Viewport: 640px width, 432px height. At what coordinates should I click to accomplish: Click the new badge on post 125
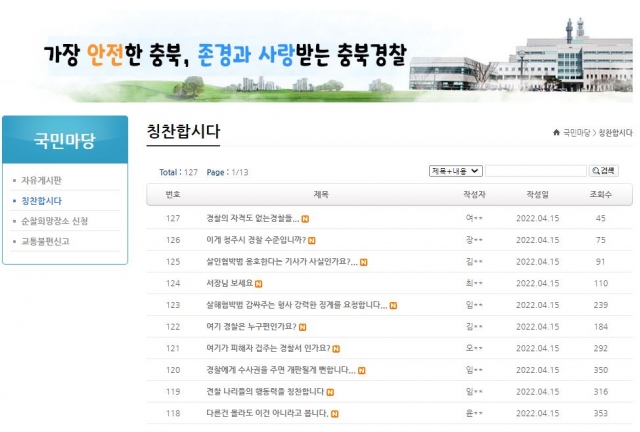[x=364, y=263]
